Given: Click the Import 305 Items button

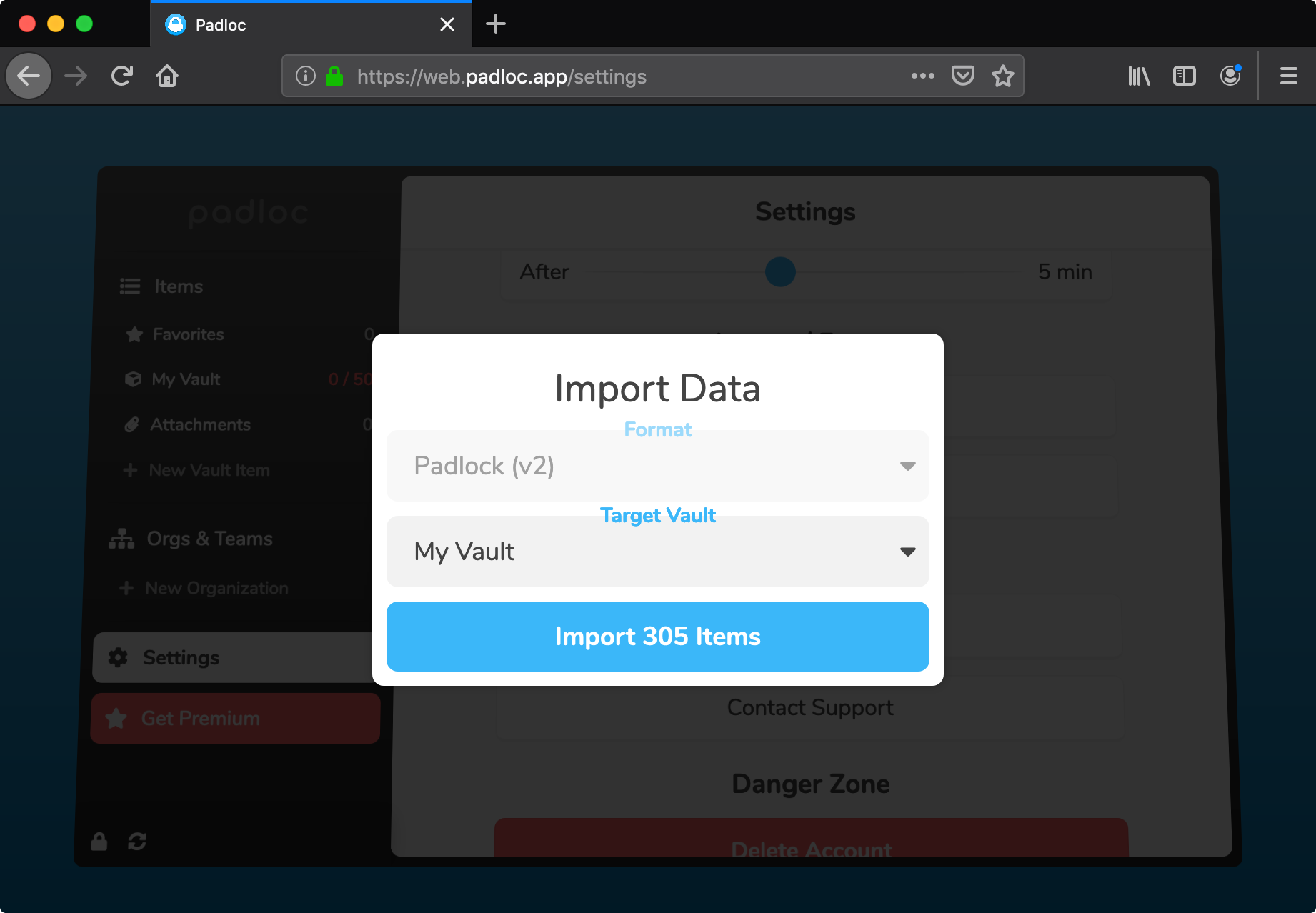Looking at the screenshot, I should (x=657, y=637).
